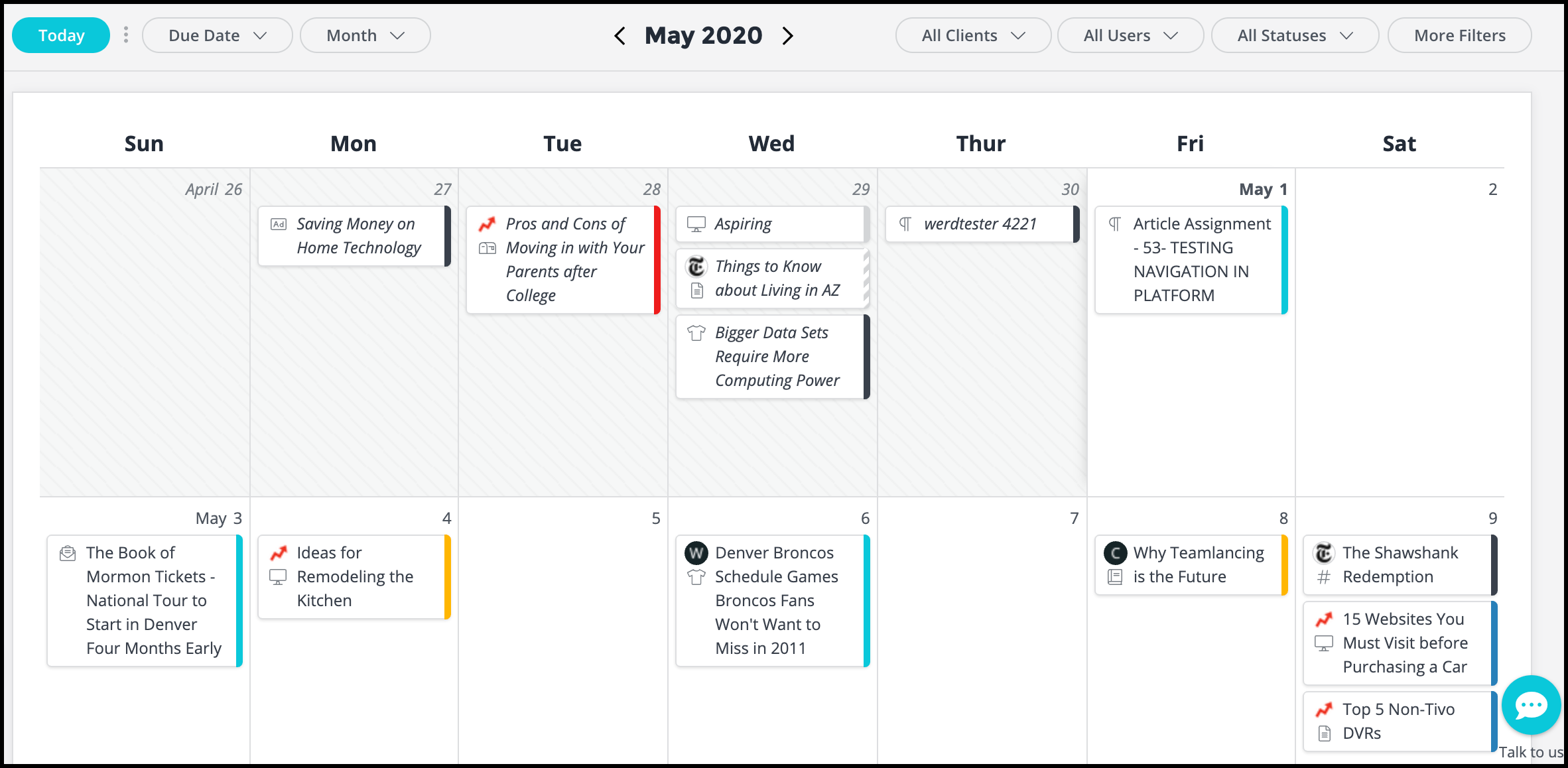Click the W logo on Denver Broncos card
1568x768 pixels.
click(x=696, y=552)
